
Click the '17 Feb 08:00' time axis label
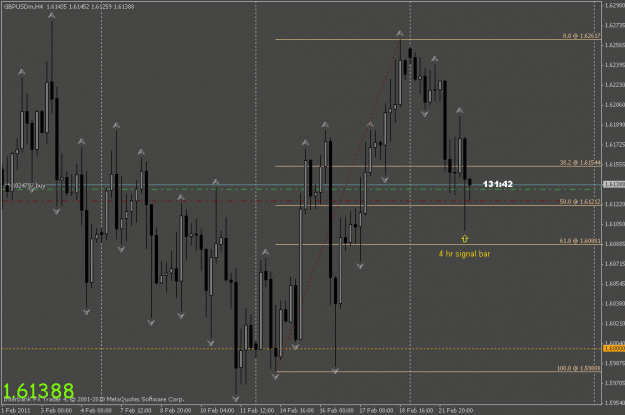point(376,410)
